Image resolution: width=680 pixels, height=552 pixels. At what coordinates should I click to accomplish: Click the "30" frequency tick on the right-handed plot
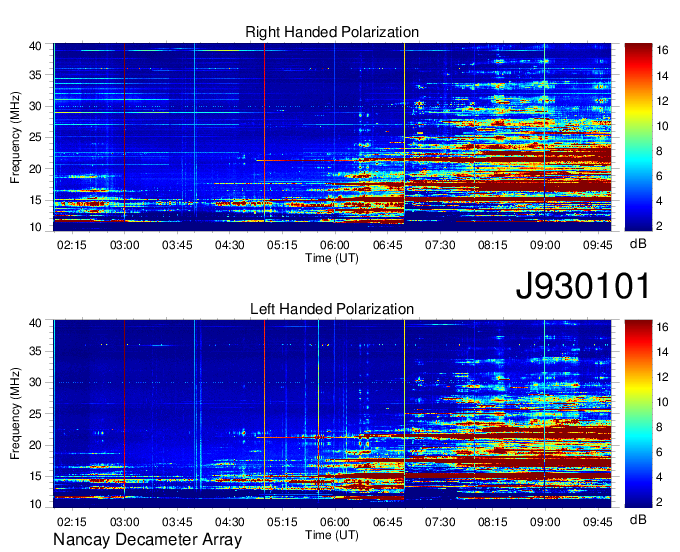(36, 106)
